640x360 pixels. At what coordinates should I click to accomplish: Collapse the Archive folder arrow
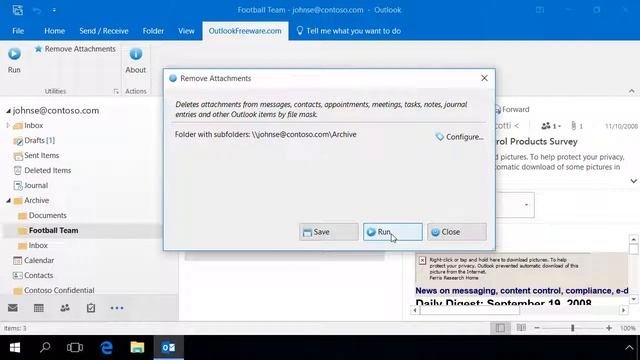pos(8,200)
